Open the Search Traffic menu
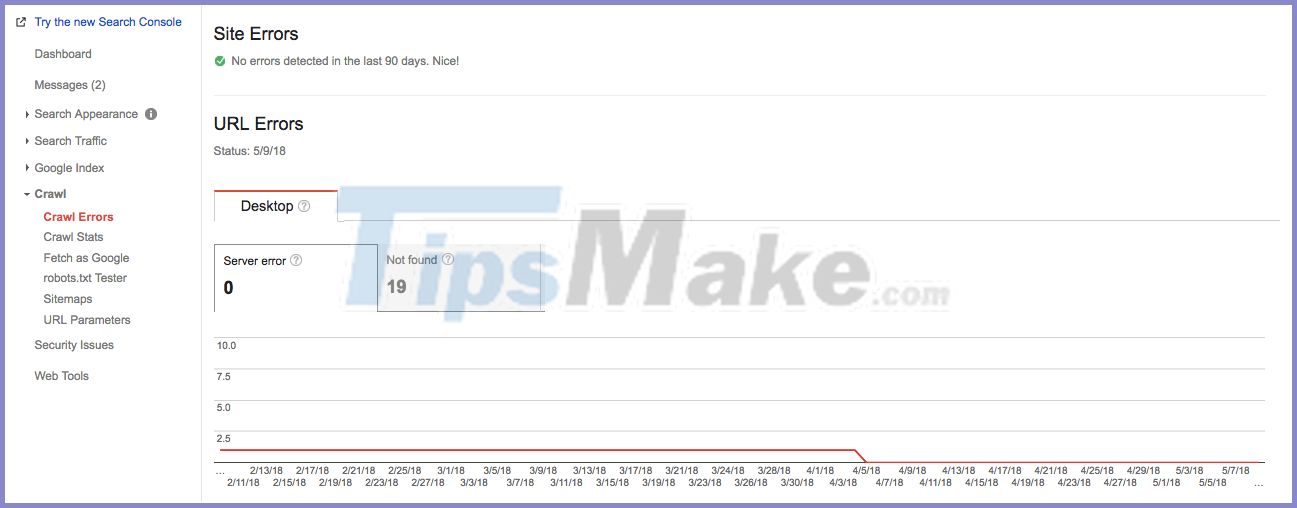 point(71,141)
